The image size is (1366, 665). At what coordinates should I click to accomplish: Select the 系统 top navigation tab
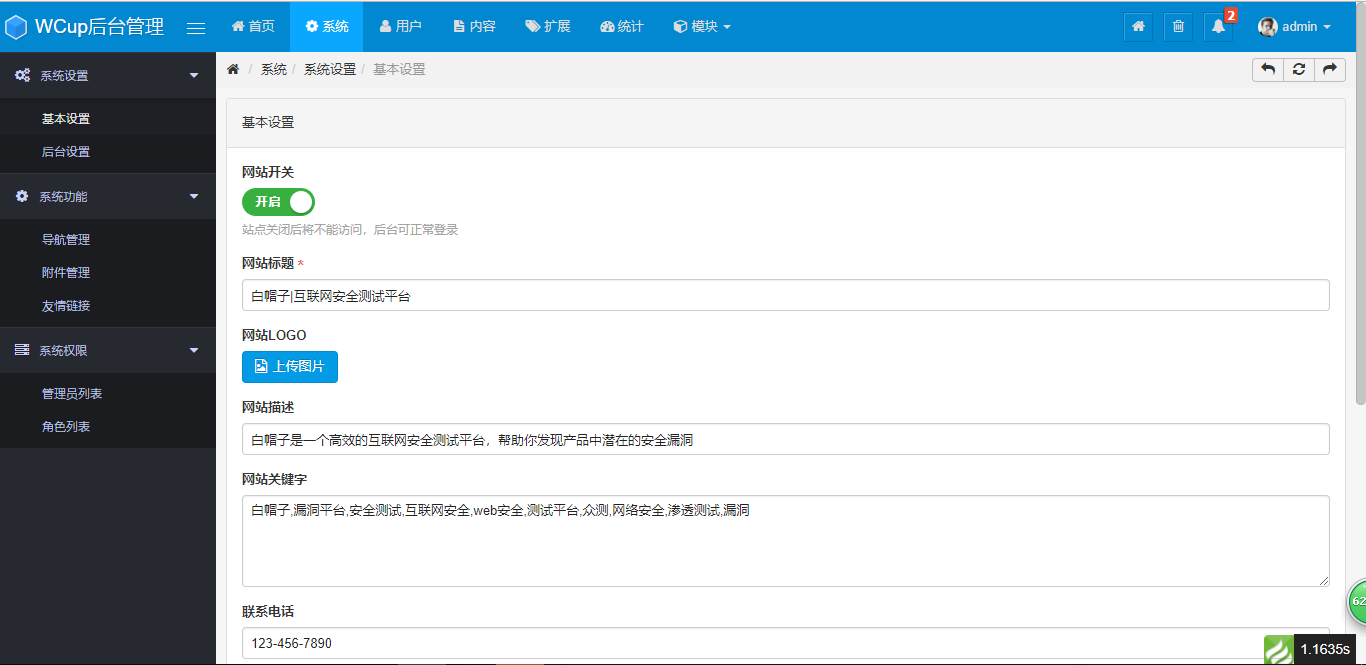[327, 26]
